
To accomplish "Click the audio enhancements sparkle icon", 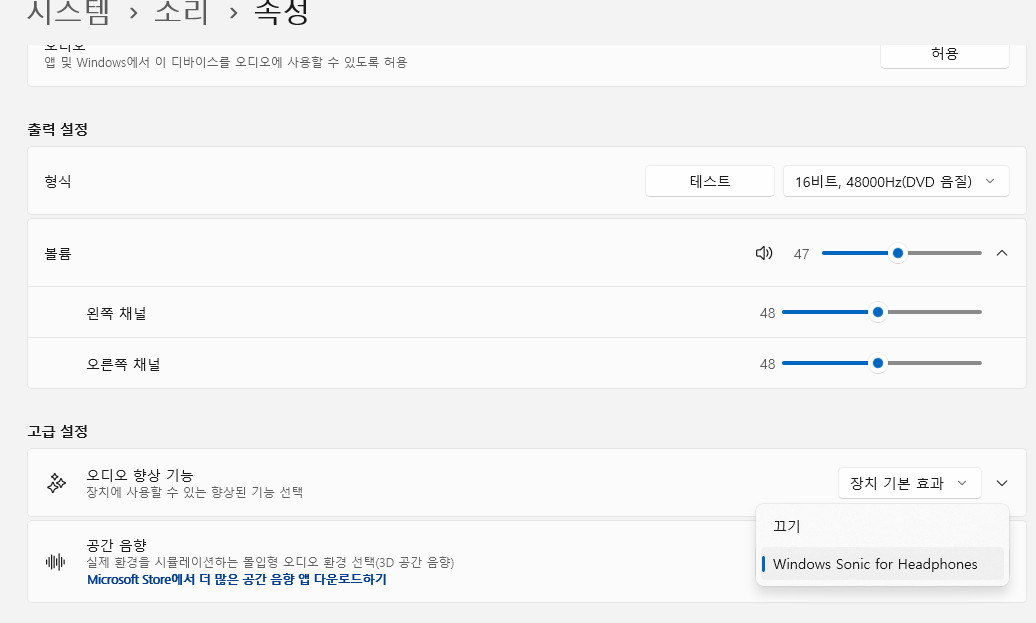I will tap(56, 483).
